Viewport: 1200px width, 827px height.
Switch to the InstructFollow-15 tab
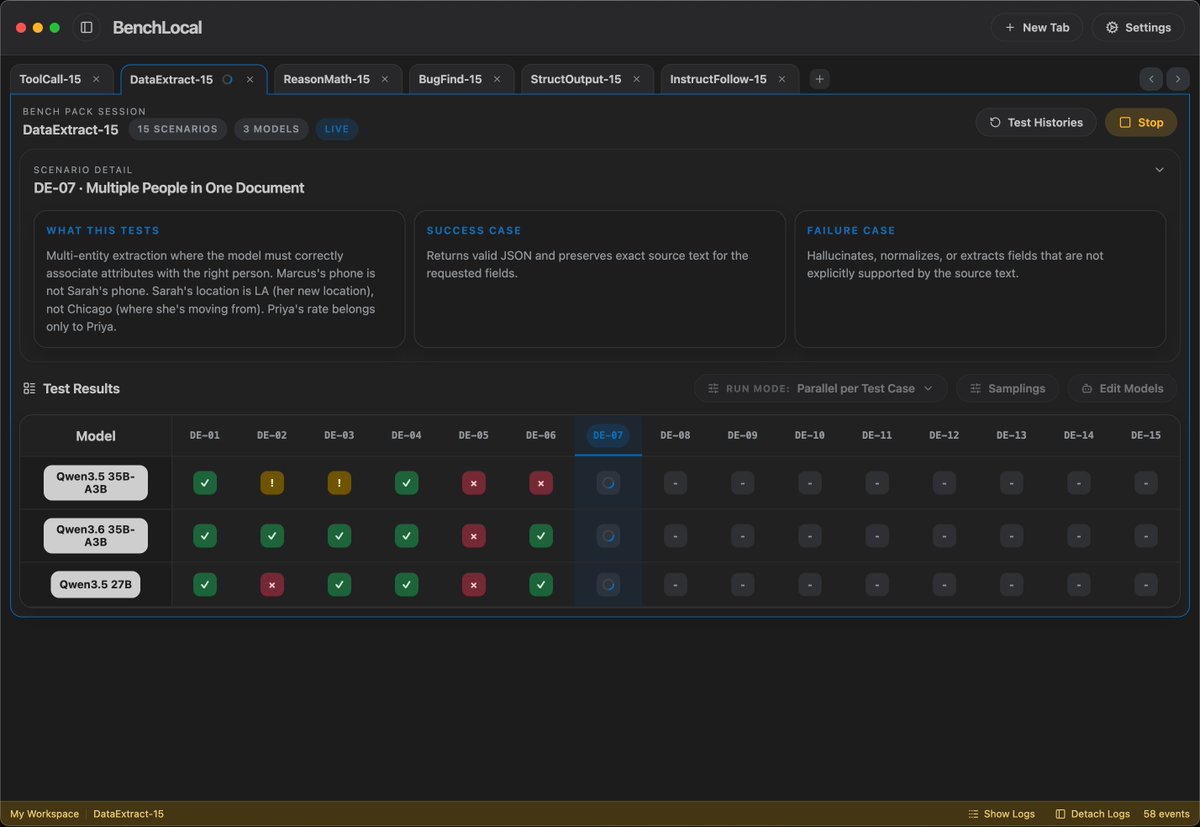tap(718, 79)
